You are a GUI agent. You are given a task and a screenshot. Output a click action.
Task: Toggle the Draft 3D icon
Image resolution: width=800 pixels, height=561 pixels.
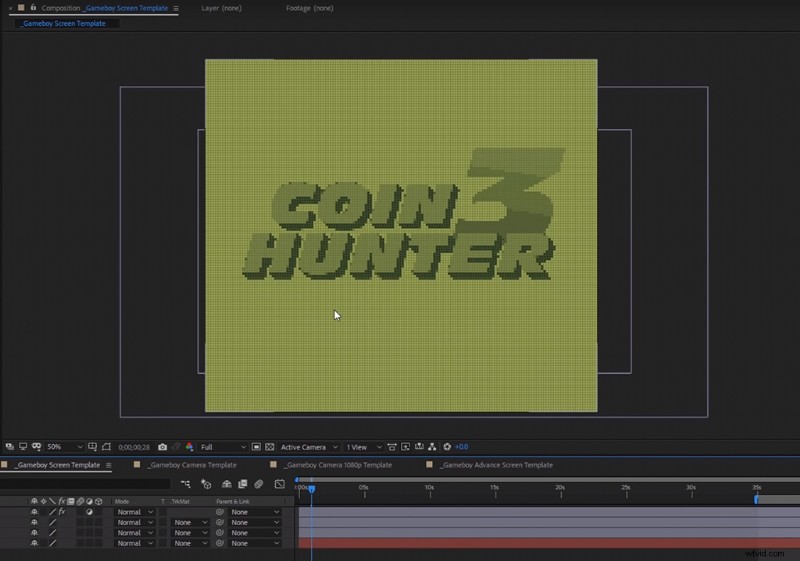coord(206,484)
